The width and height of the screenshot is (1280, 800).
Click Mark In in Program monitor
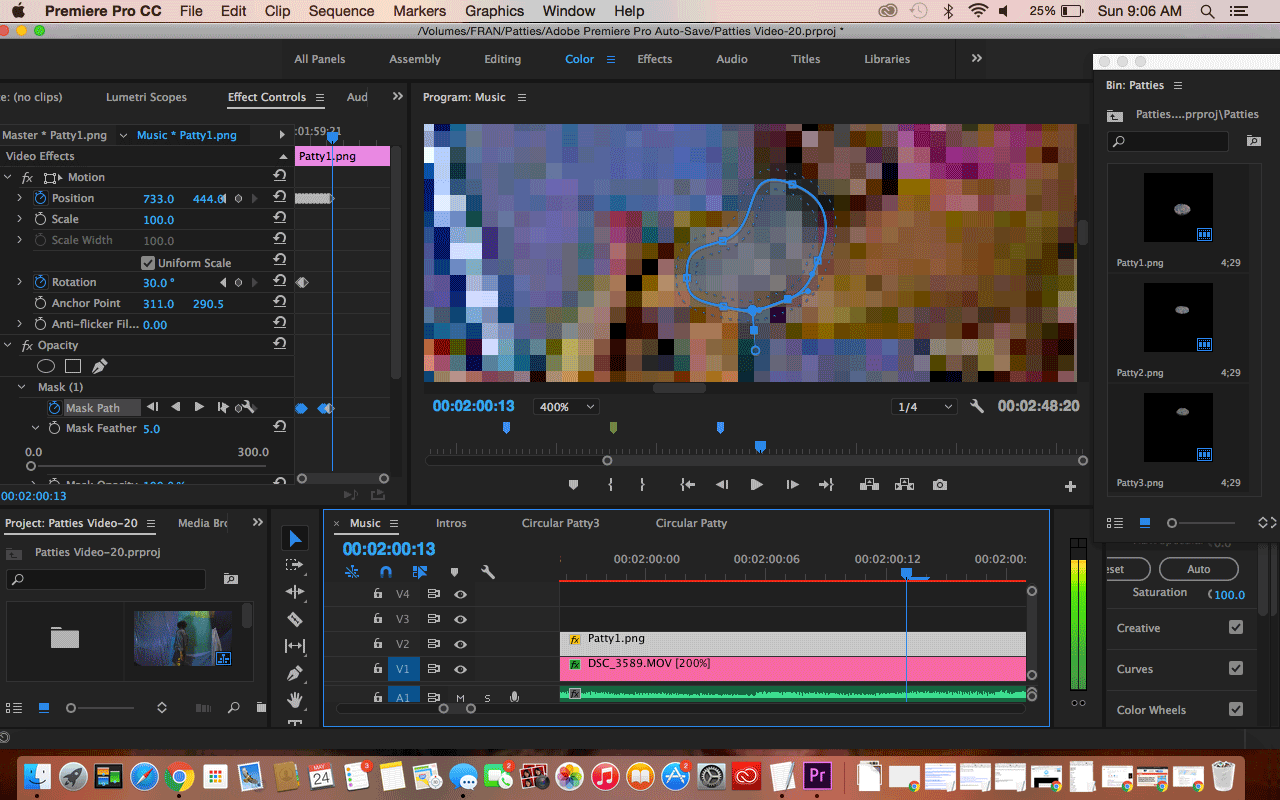(610, 485)
